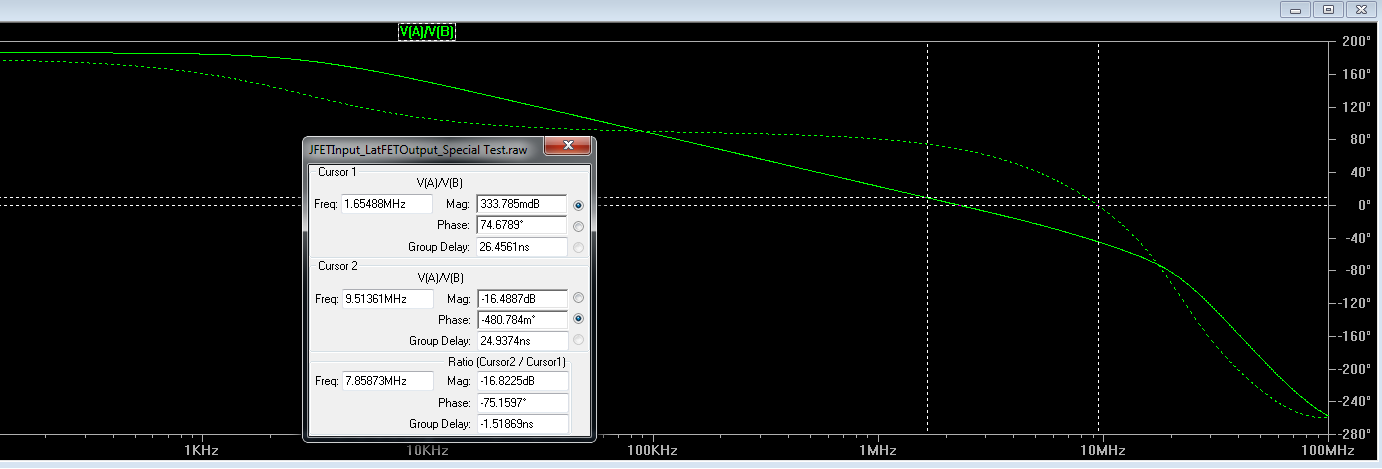Close the JFETInput_LatFETOutput_Special Test.raw cursor dialog

pyautogui.click(x=568, y=147)
